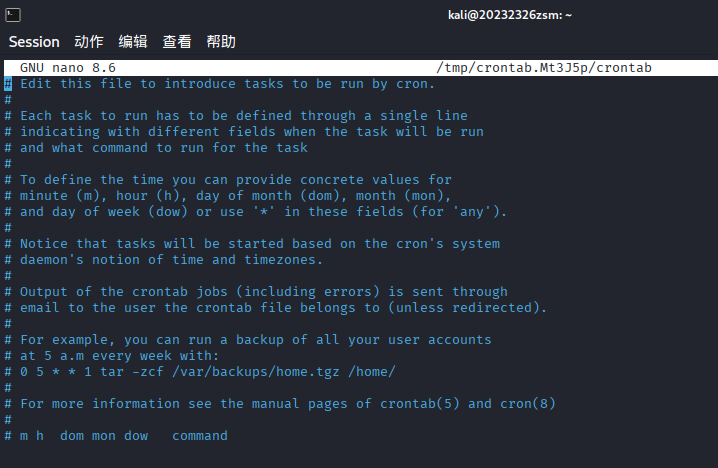Click the terminal window icon in title bar
Viewport: 718px width, 468px height.
15,13
